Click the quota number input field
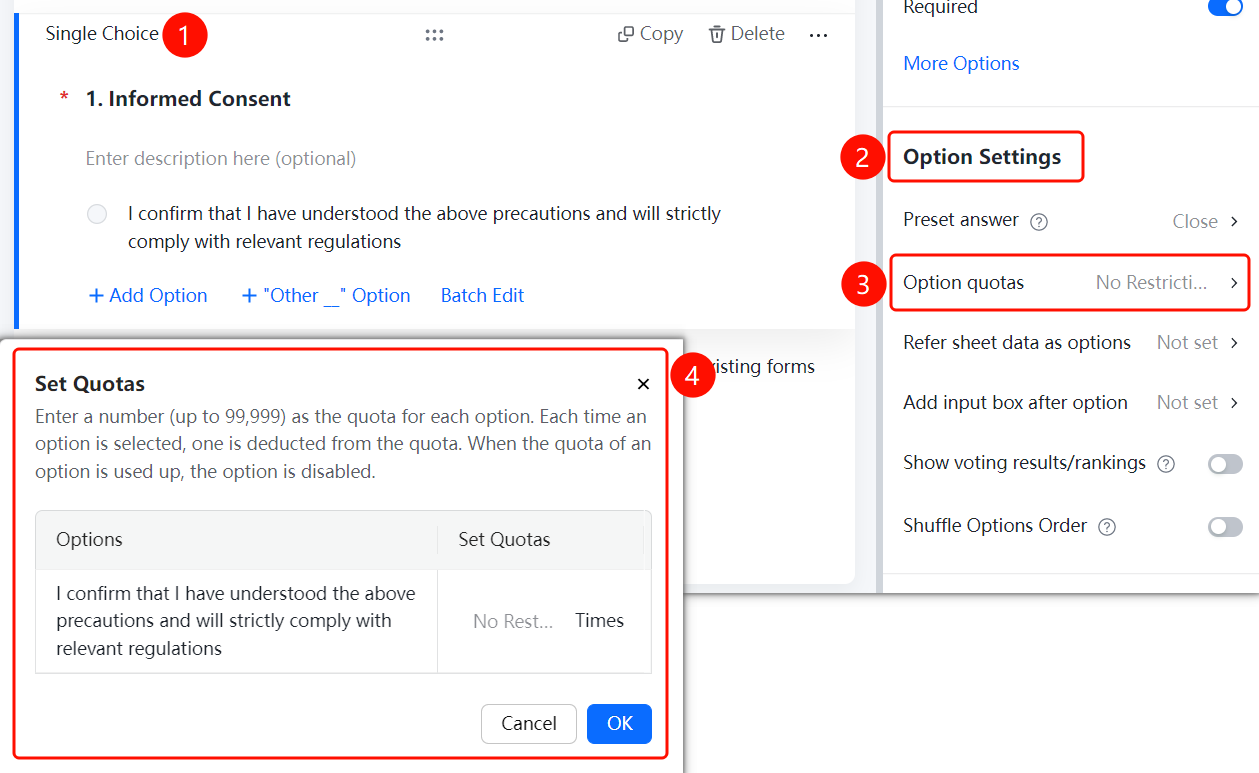The height and width of the screenshot is (773, 1259). [512, 621]
